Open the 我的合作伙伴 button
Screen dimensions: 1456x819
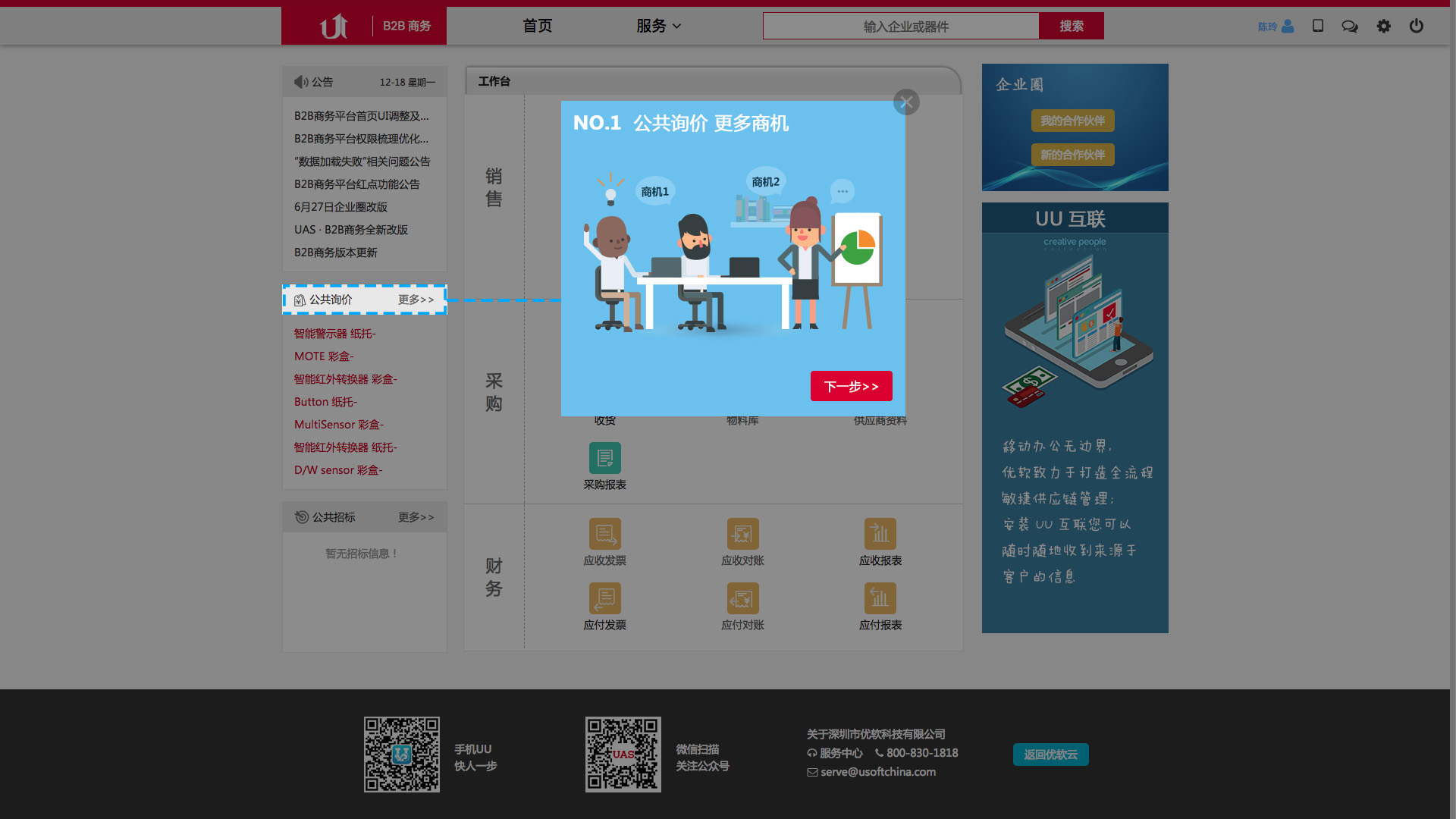[x=1072, y=121]
